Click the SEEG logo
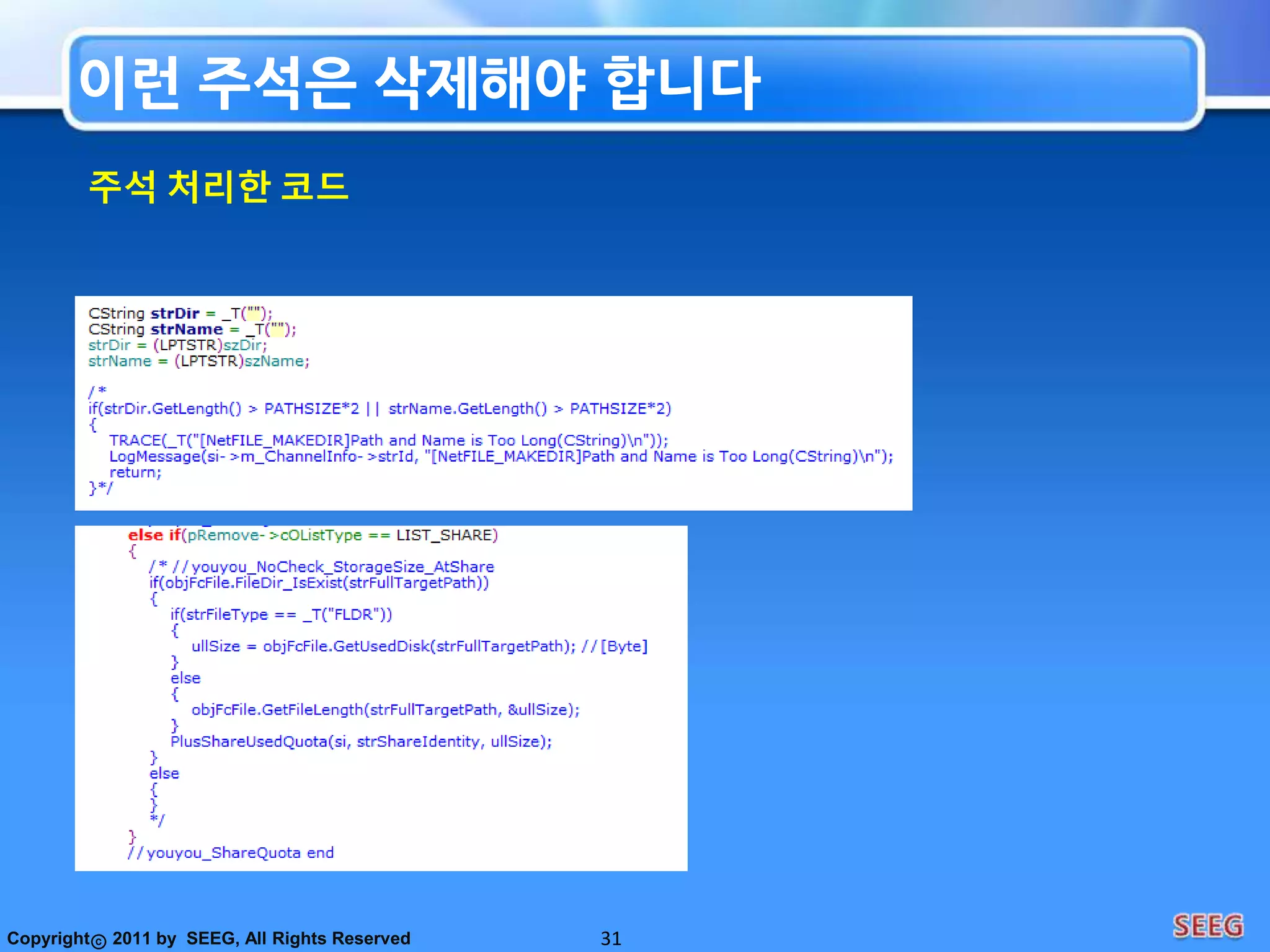 pos(1208,927)
